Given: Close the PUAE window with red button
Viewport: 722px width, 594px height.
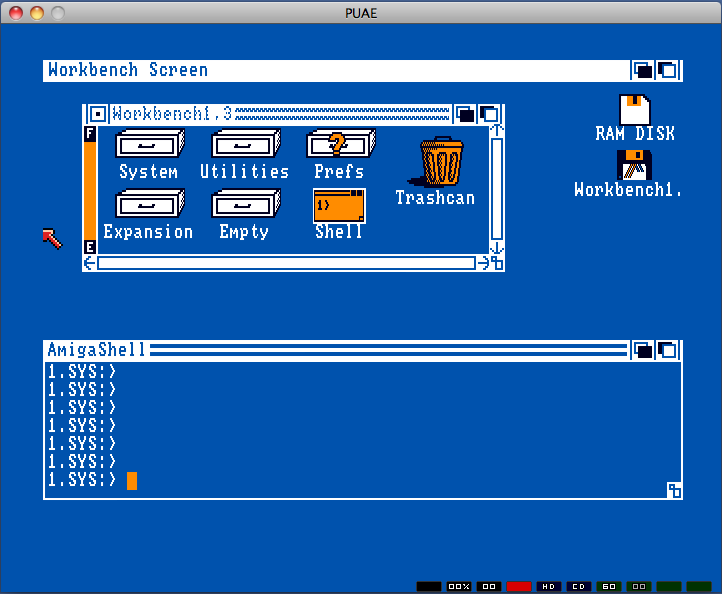Looking at the screenshot, I should pos(16,13).
